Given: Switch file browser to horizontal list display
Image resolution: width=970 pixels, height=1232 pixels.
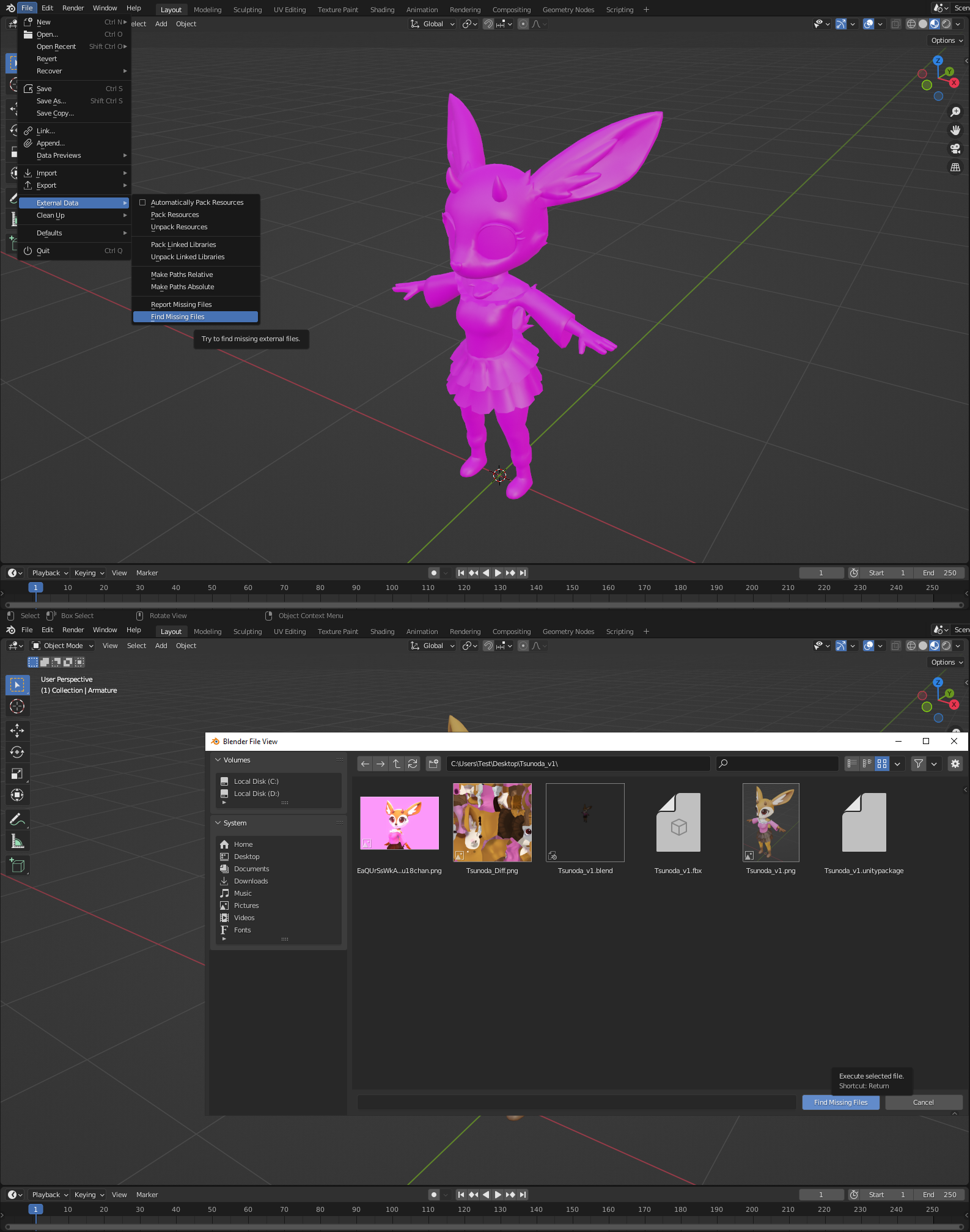Looking at the screenshot, I should tap(867, 764).
